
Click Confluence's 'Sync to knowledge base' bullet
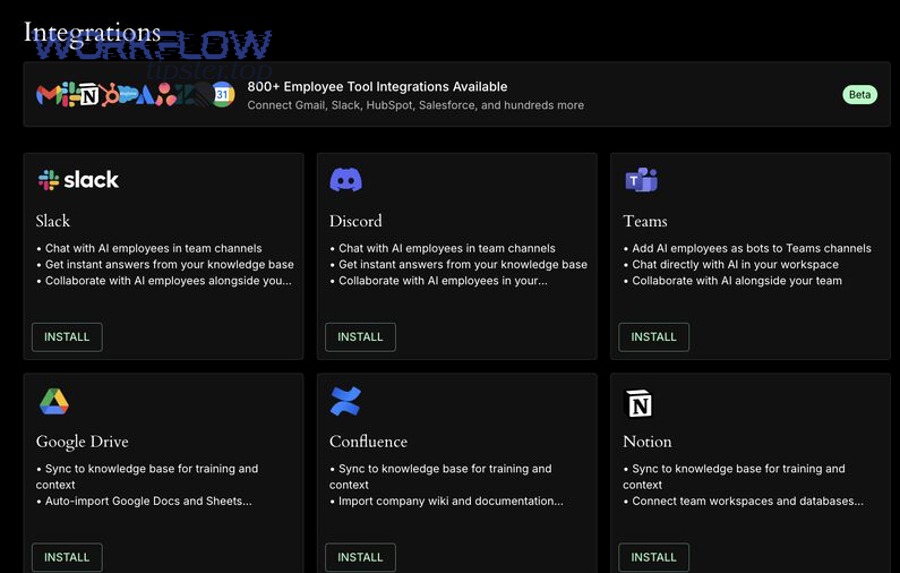(x=440, y=477)
